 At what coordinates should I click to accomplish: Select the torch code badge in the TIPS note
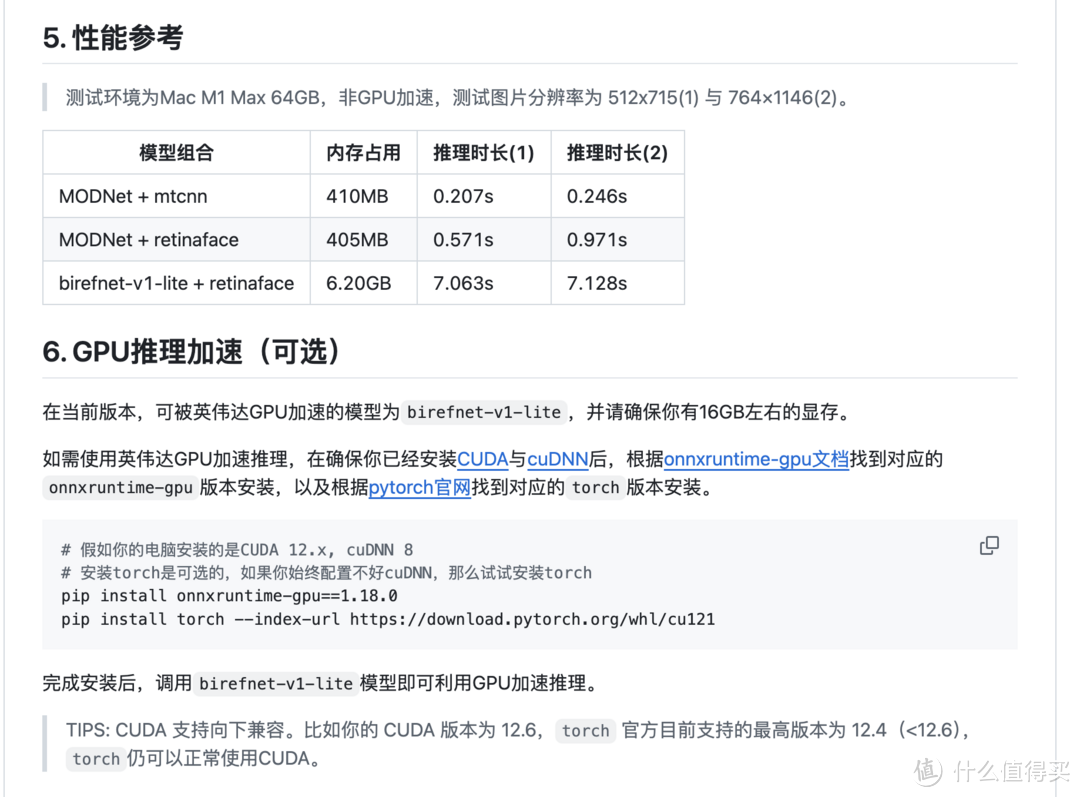coord(585,731)
